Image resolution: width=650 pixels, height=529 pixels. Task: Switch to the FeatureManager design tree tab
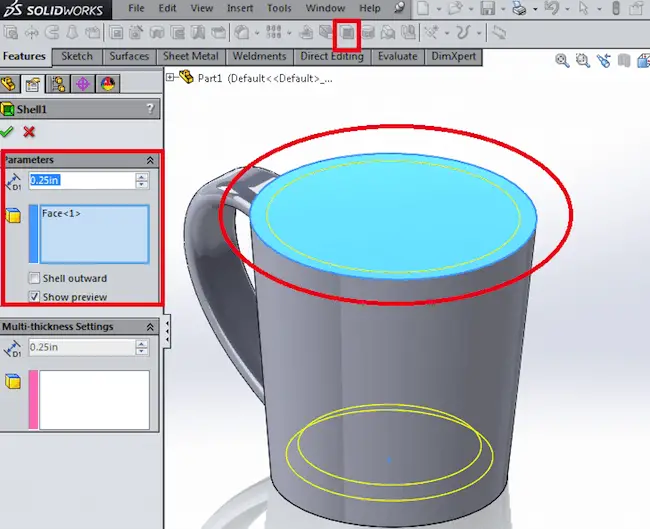pos(9,84)
